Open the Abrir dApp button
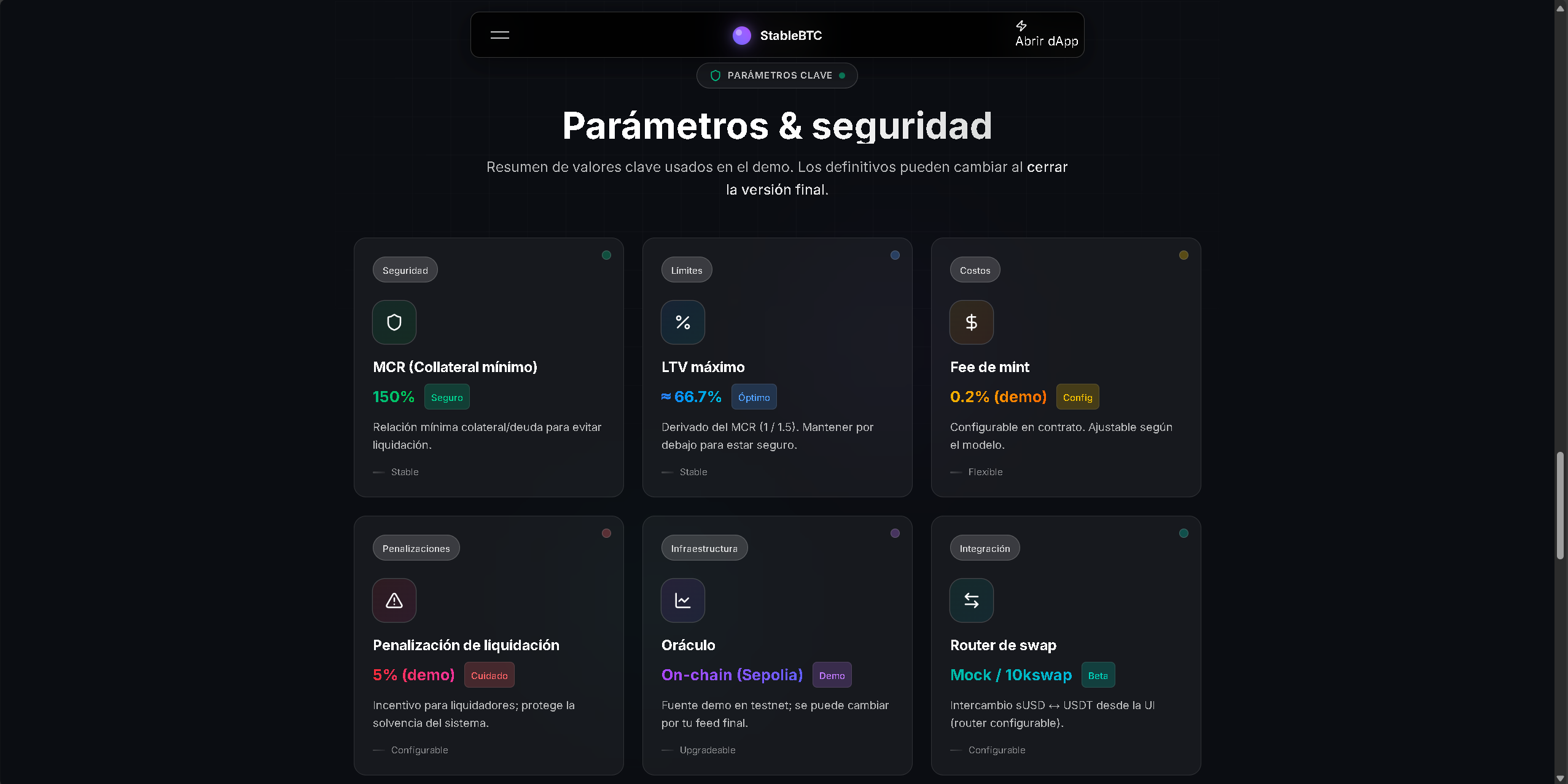 [x=1046, y=34]
